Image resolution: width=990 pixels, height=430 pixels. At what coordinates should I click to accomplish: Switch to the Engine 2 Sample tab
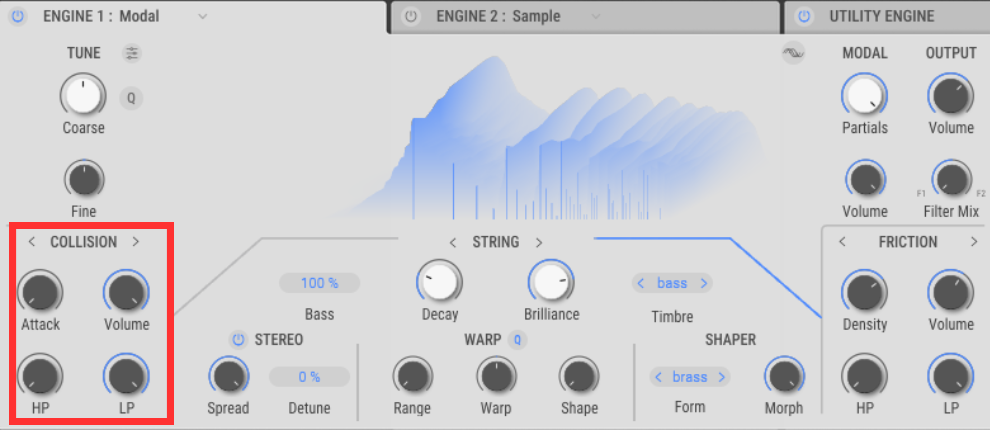pos(584,16)
